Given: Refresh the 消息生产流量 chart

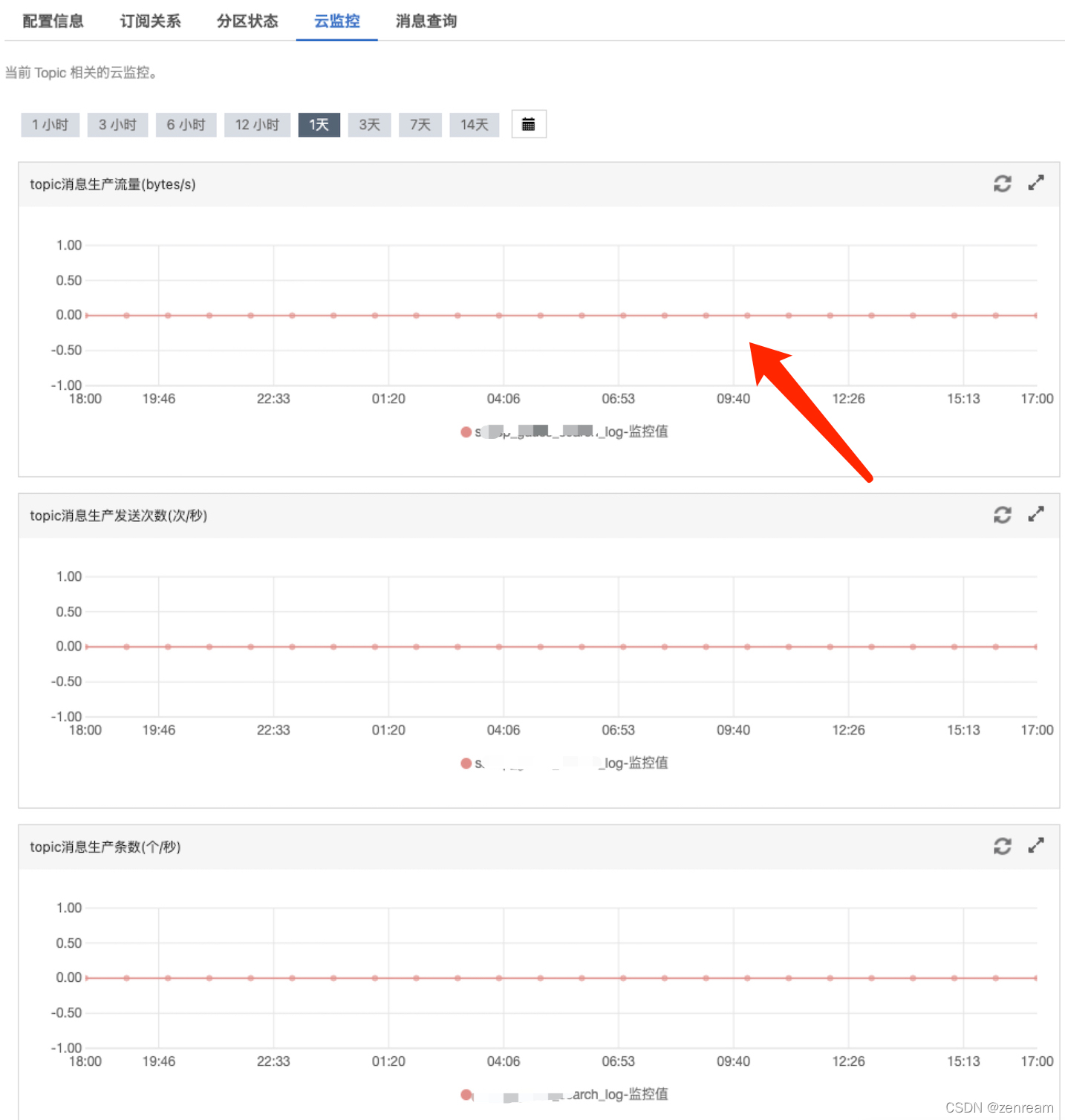Looking at the screenshot, I should coord(1003,183).
